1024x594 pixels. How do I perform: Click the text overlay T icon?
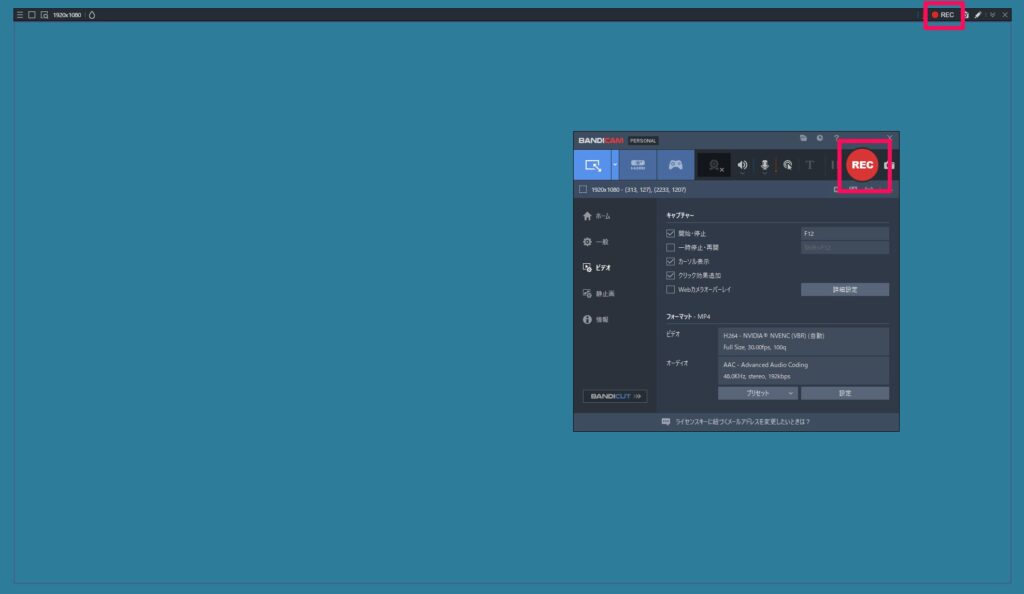(810, 165)
